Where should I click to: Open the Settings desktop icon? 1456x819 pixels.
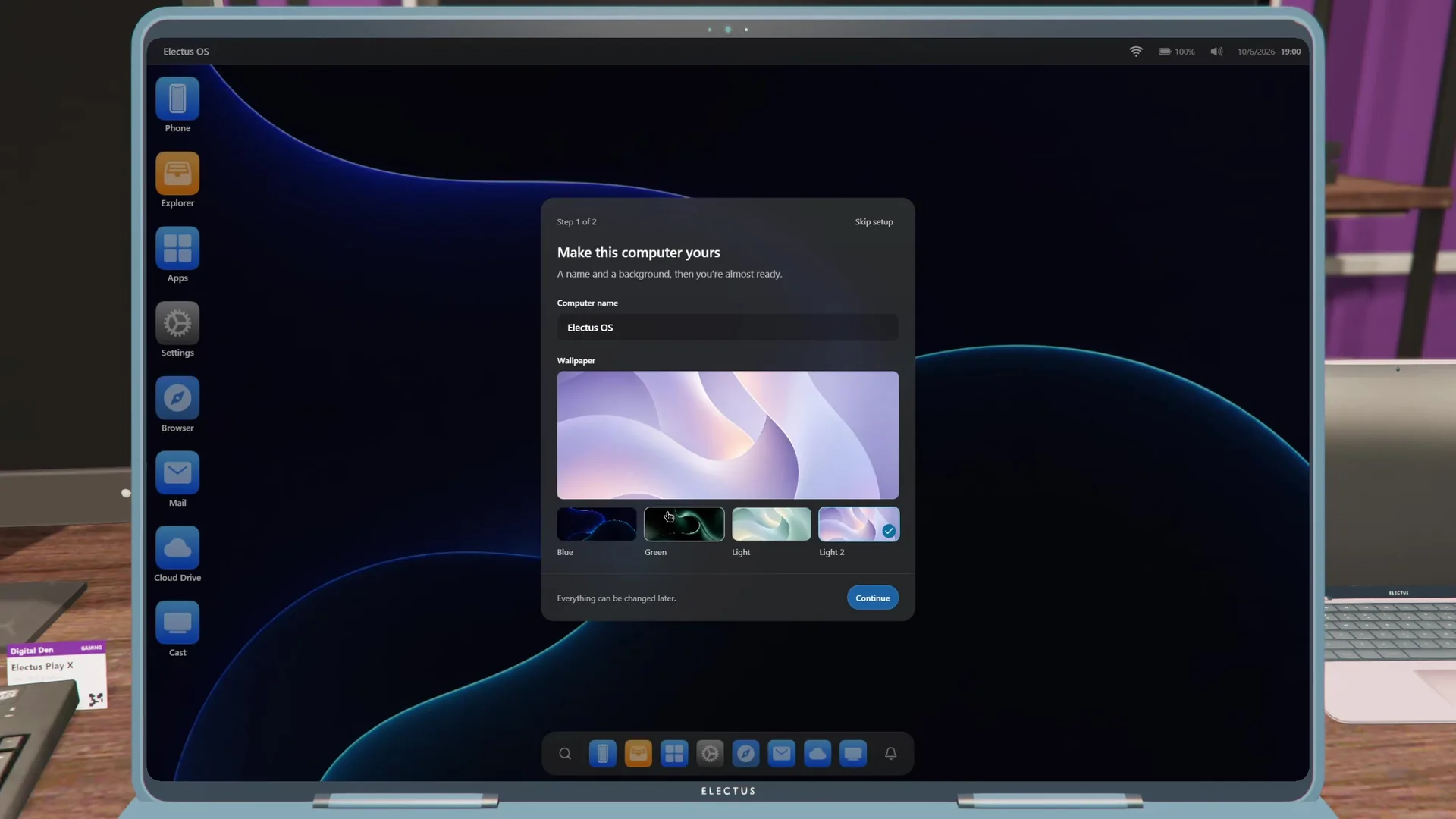tap(177, 324)
